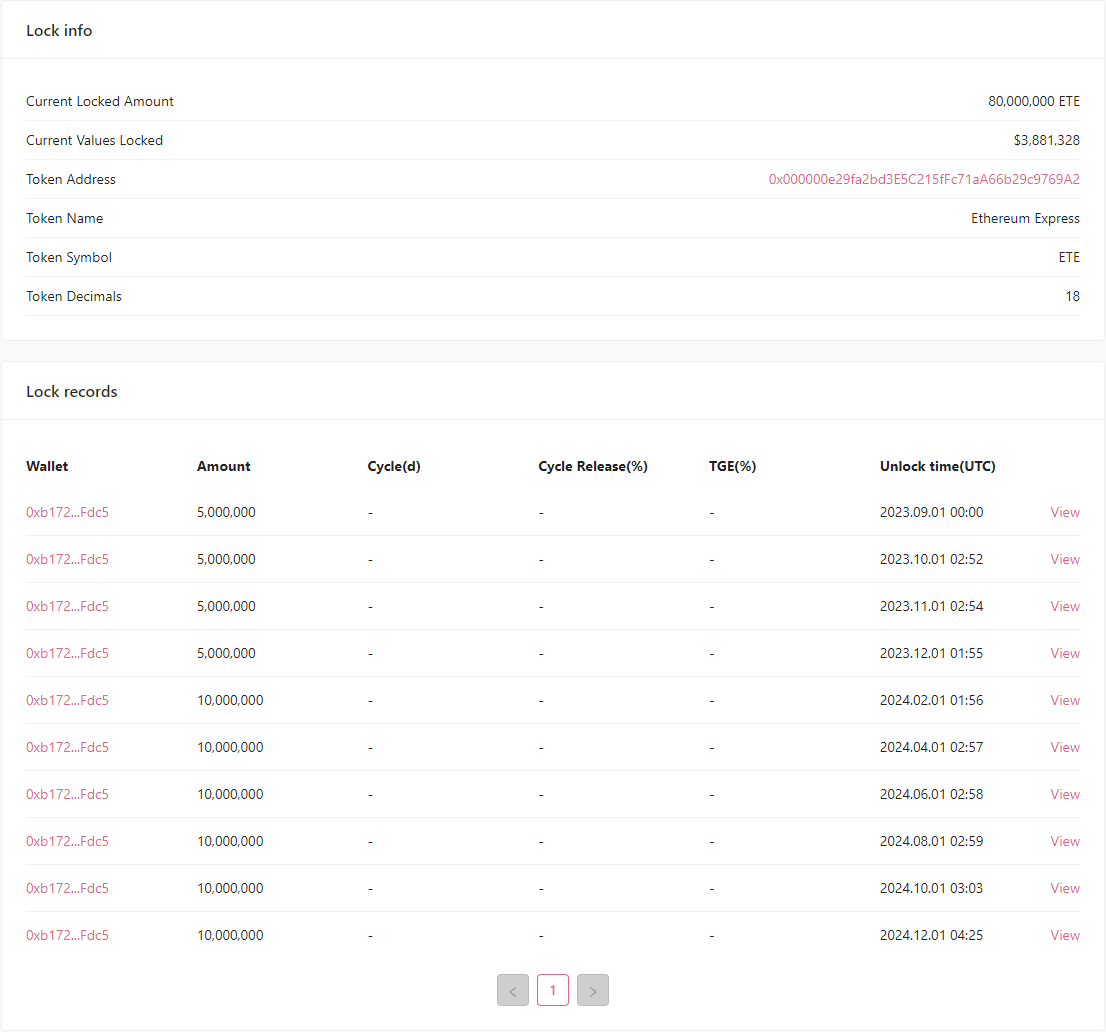View lock record unlocking 2024.06.01 02:58
The width and height of the screenshot is (1106, 1032).
tap(1065, 794)
